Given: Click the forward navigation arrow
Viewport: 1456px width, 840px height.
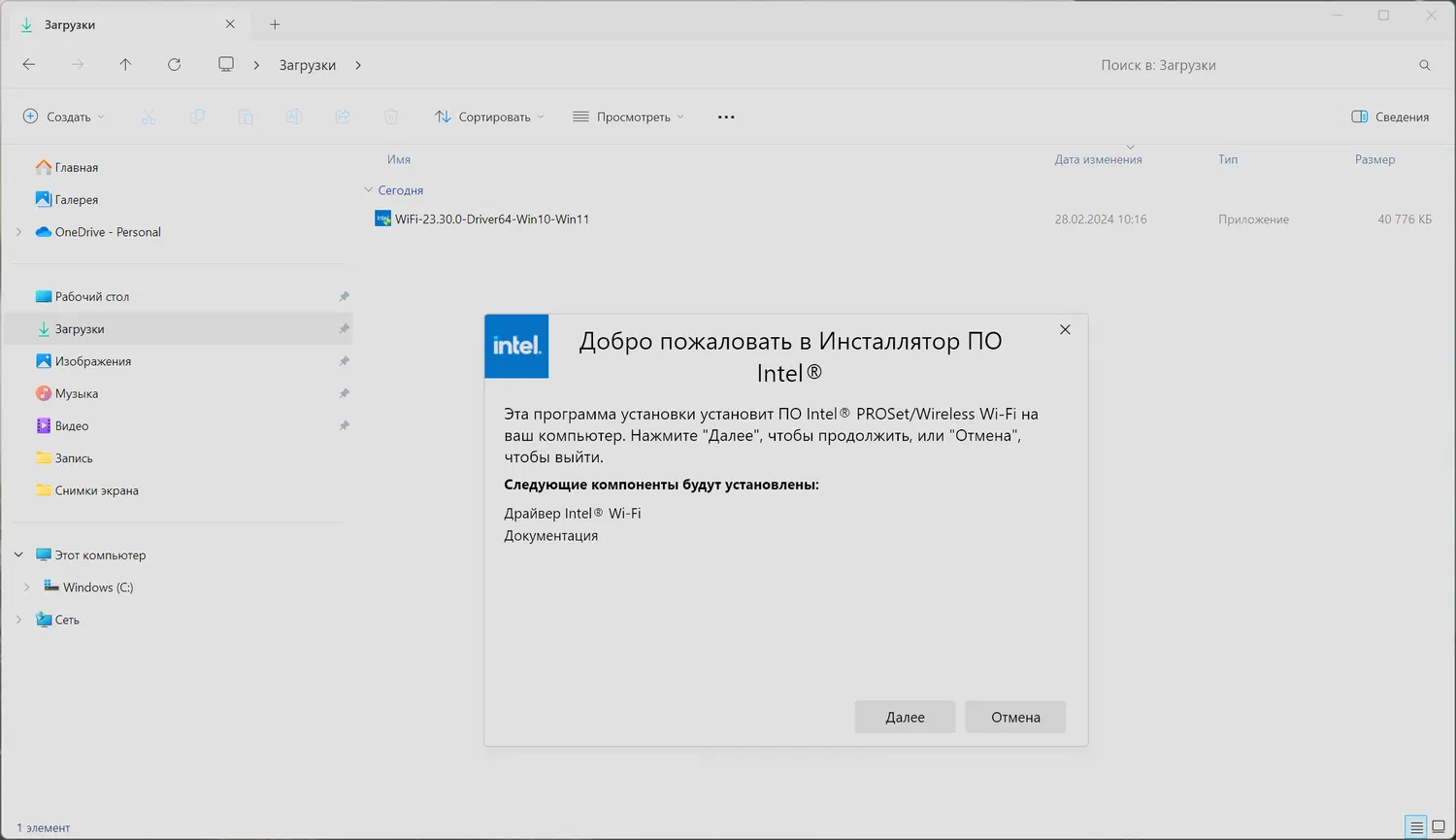Looking at the screenshot, I should [78, 64].
